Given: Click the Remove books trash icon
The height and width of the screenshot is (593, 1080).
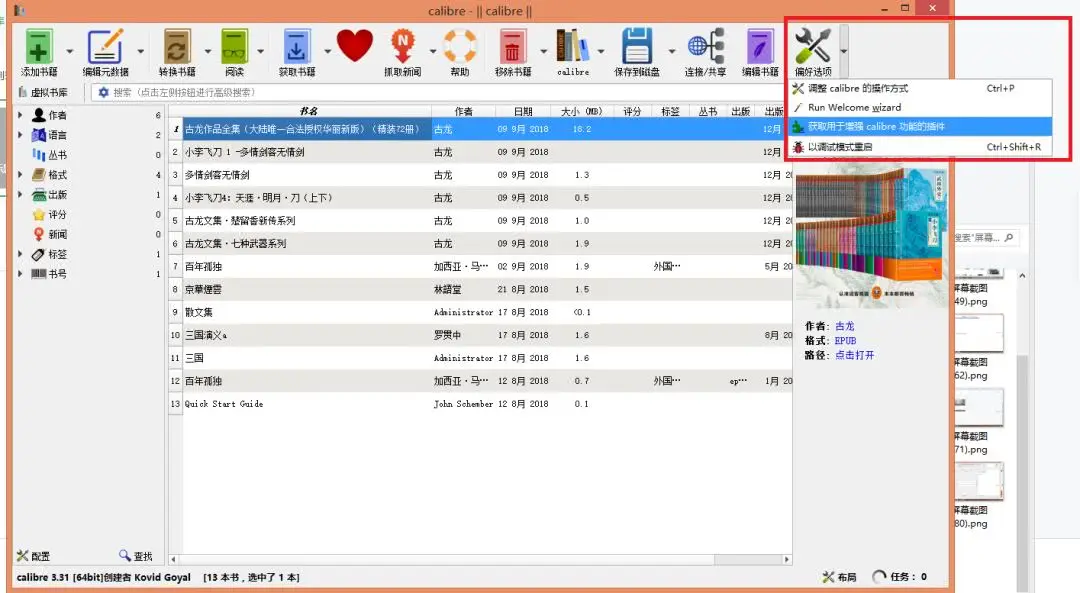Looking at the screenshot, I should [512, 47].
